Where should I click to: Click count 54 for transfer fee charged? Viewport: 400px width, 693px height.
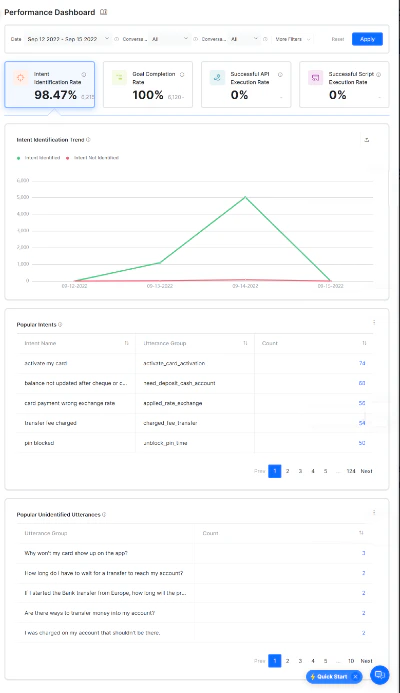tap(362, 423)
